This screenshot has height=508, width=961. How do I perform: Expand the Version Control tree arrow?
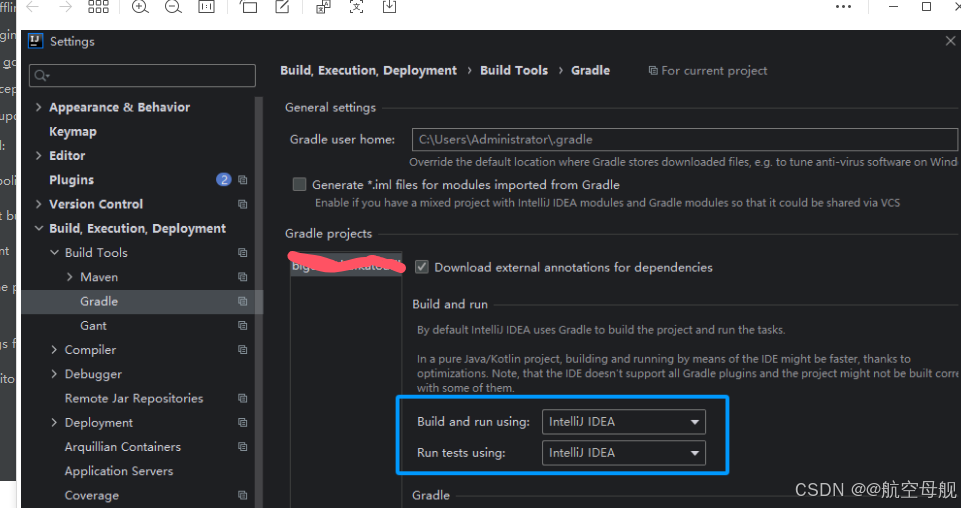point(39,204)
